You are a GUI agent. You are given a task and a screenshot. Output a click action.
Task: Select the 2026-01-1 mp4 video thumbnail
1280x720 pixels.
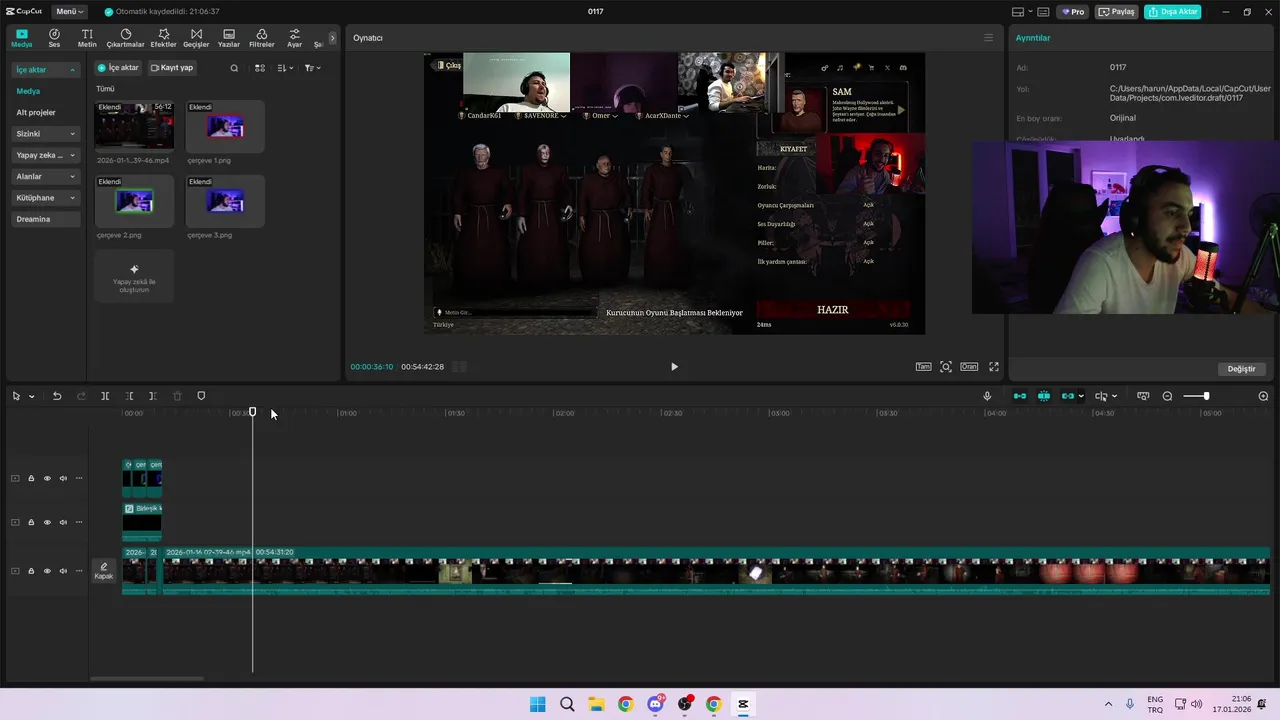(x=134, y=126)
